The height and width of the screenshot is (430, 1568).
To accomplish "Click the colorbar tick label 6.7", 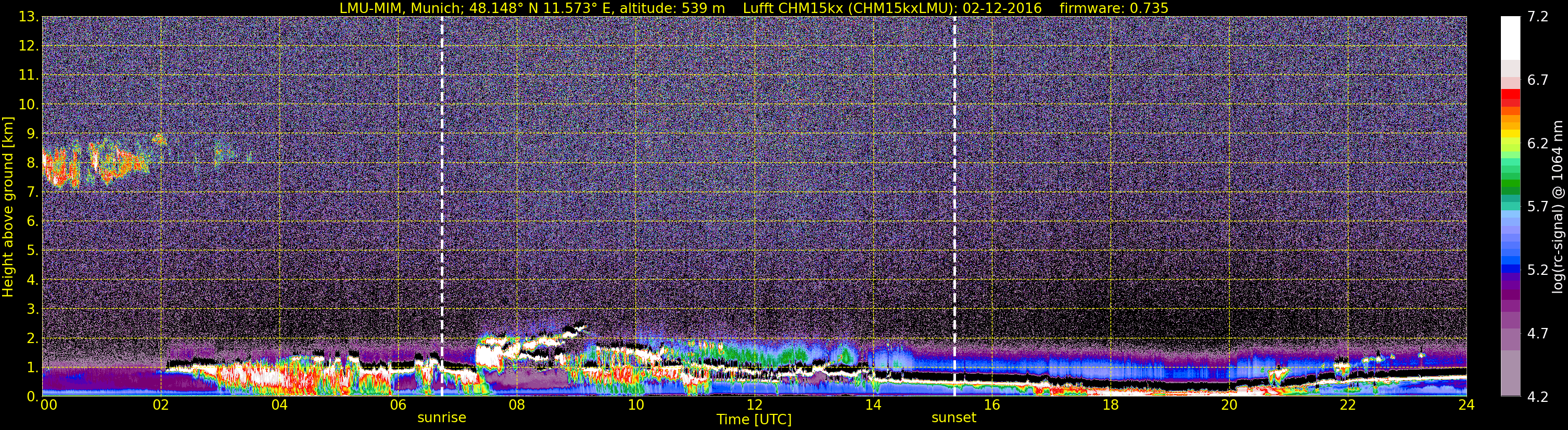I will 1538,80.
